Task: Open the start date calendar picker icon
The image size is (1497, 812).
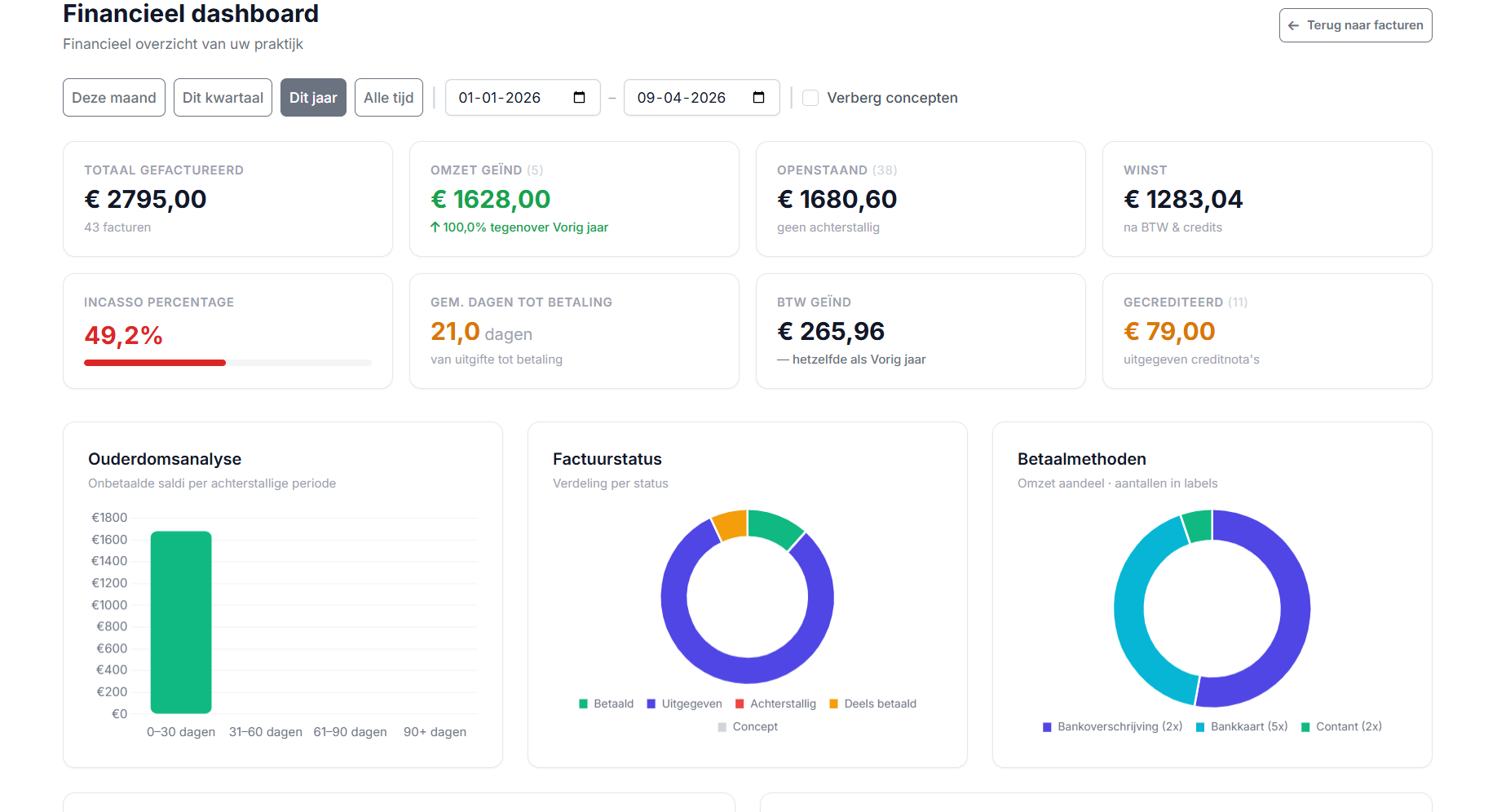Action: point(579,98)
